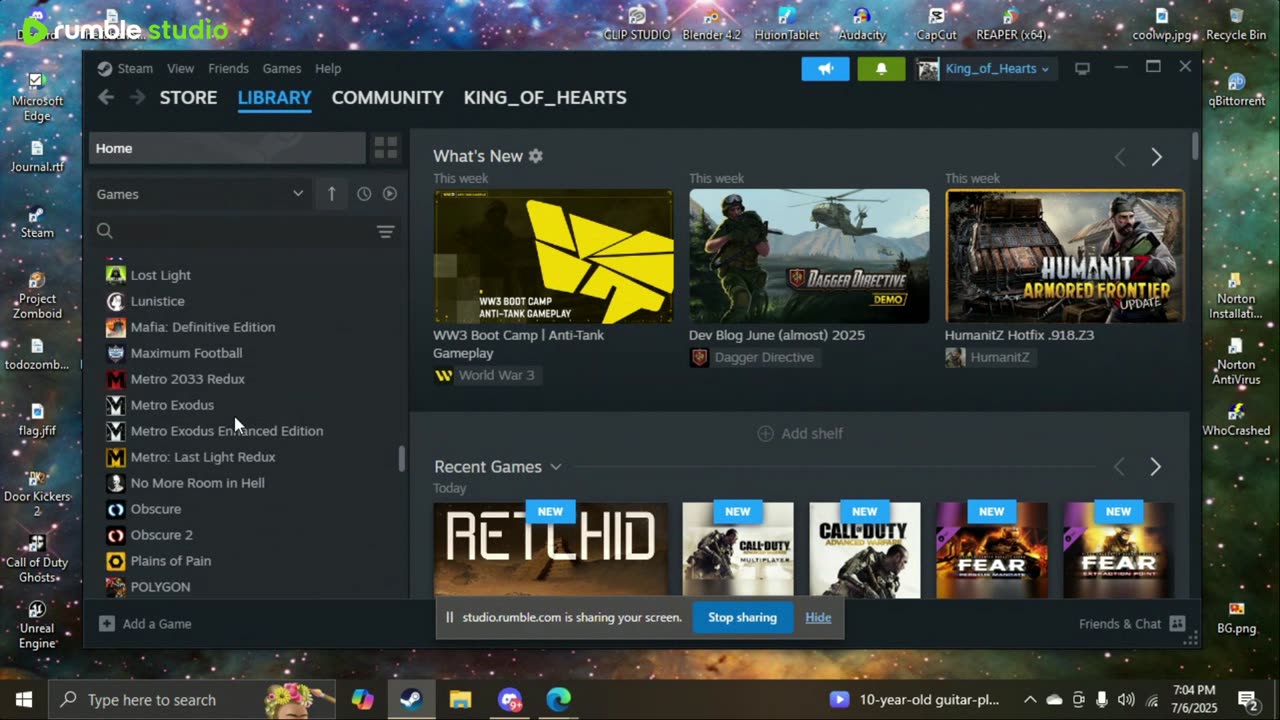Viewport: 1280px width, 720px height.
Task: Select Plains of Pain in the game list
Action: 171,561
